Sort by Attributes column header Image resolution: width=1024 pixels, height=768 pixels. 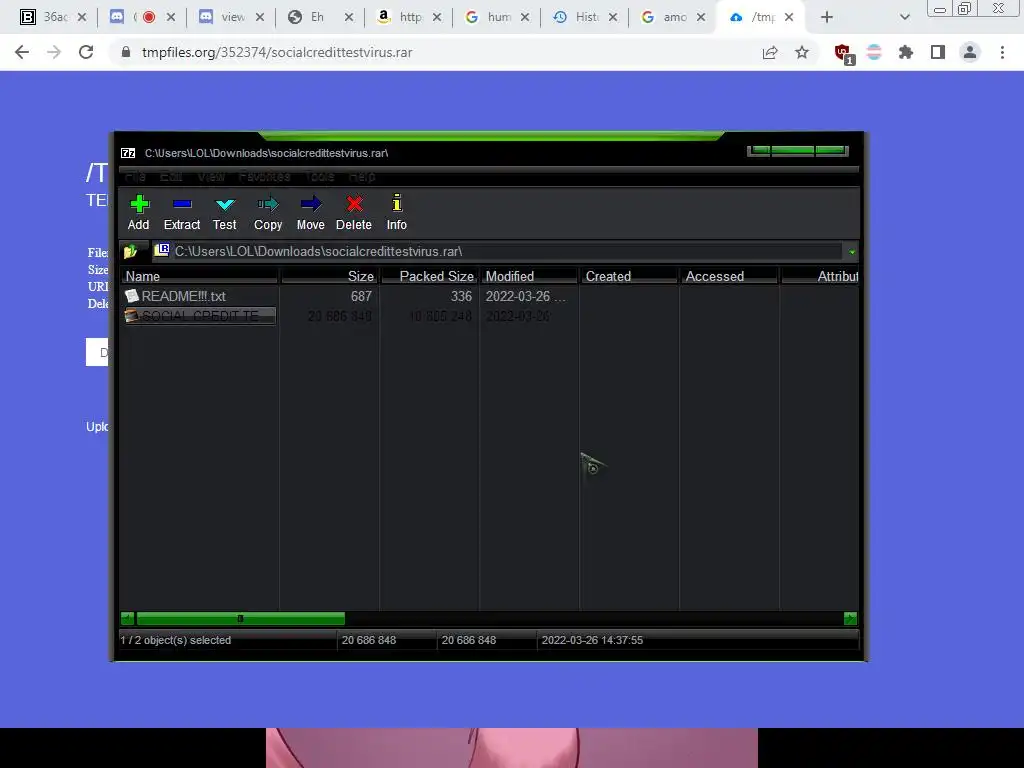820,276
